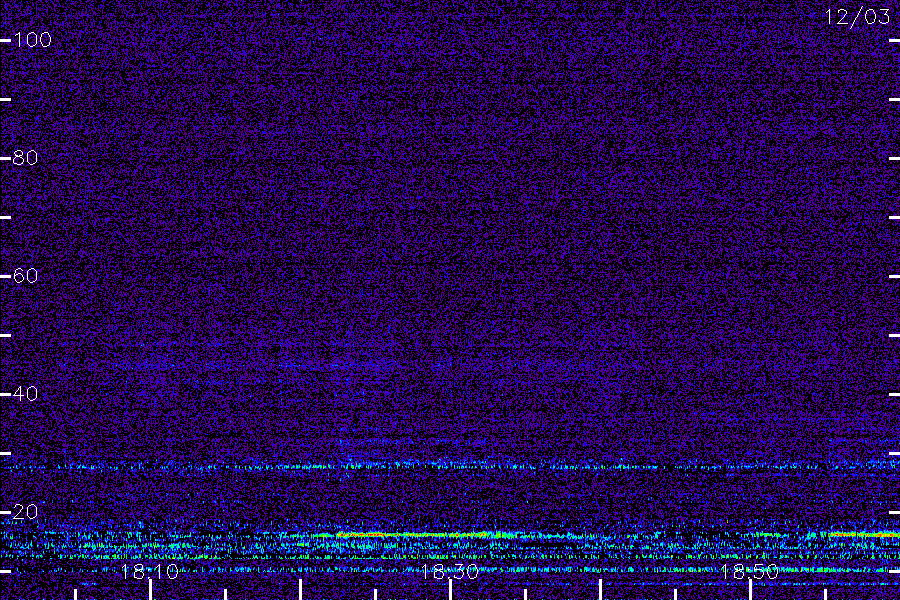Viewport: 900px width, 600px height.
Task: Click the 80 frequency axis label
Action: tap(25, 158)
